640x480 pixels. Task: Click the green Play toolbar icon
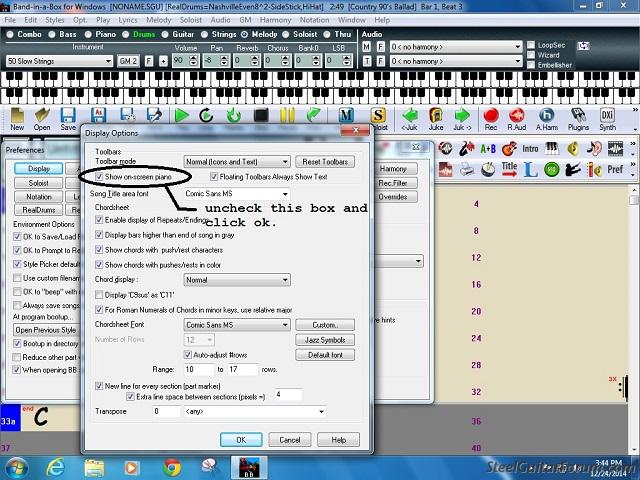(182, 116)
